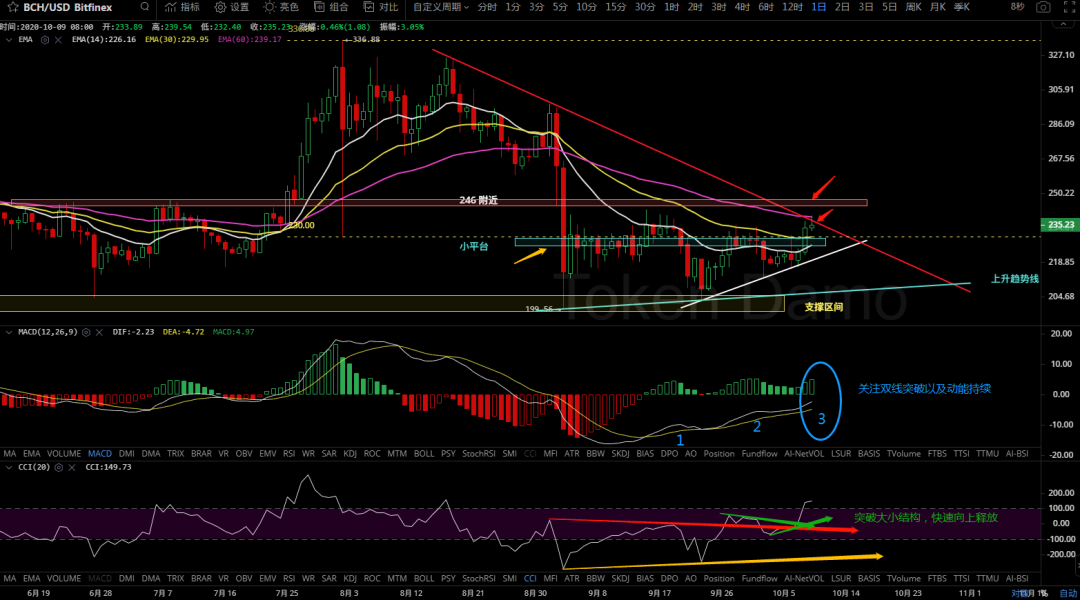This screenshot has height=600, width=1080.
Task: Click the 自动 auto scale button
Action: 1068,593
